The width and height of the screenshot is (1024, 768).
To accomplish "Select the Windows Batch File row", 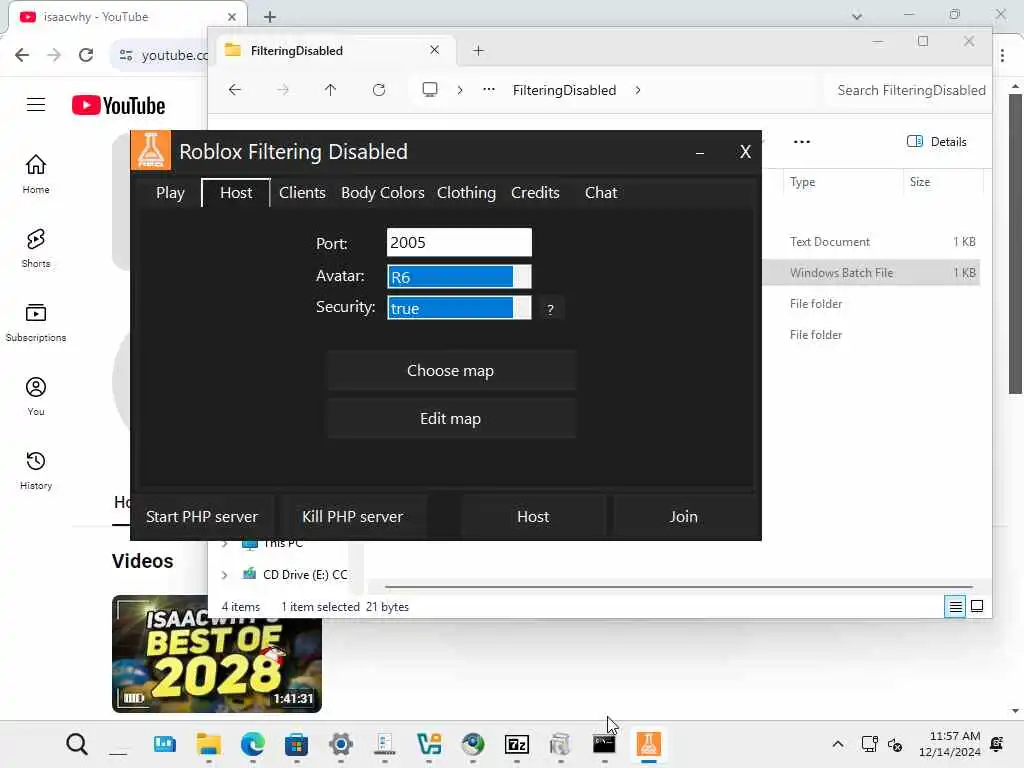I will (x=872, y=272).
